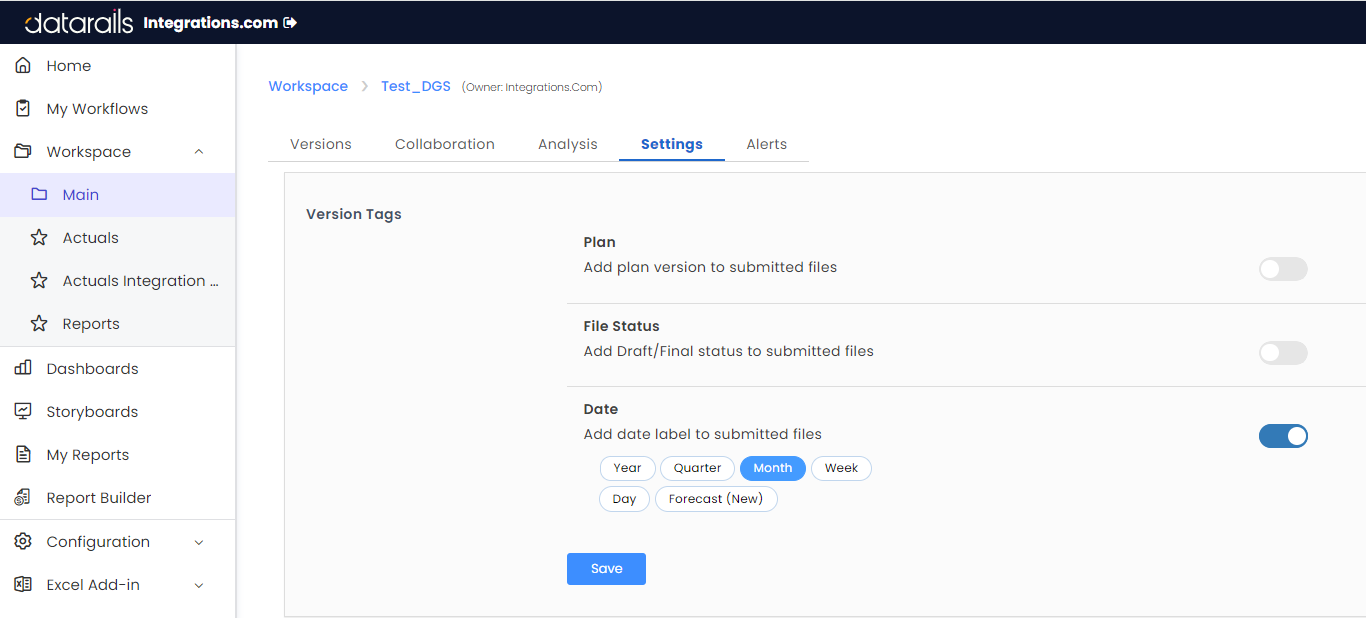This screenshot has height=618, width=1366.
Task: Open My Workflows clipboard icon
Action: click(23, 109)
